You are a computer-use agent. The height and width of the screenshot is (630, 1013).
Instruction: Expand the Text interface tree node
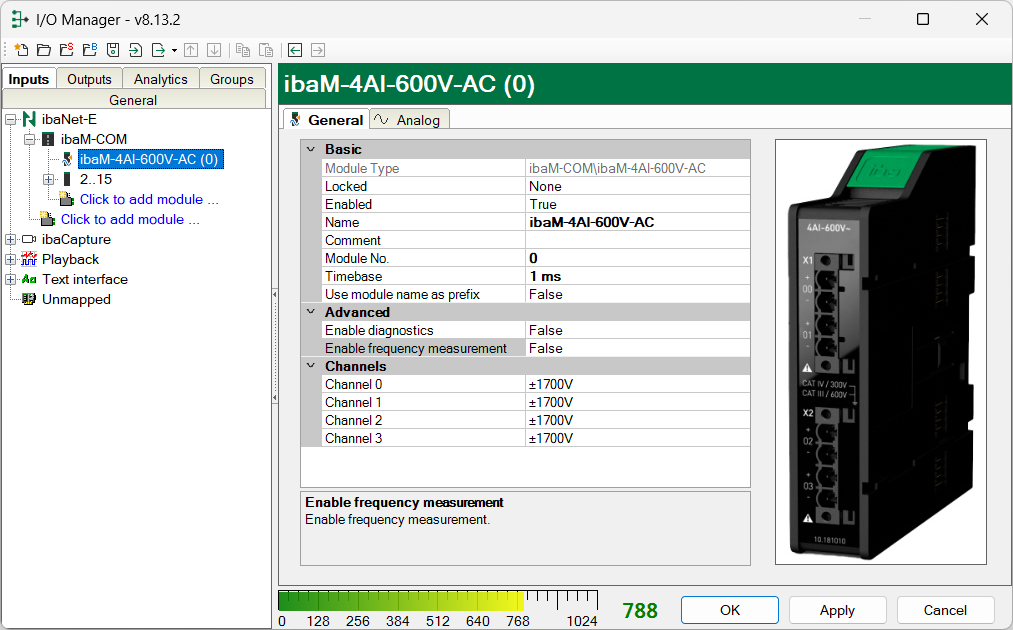[x=10, y=280]
